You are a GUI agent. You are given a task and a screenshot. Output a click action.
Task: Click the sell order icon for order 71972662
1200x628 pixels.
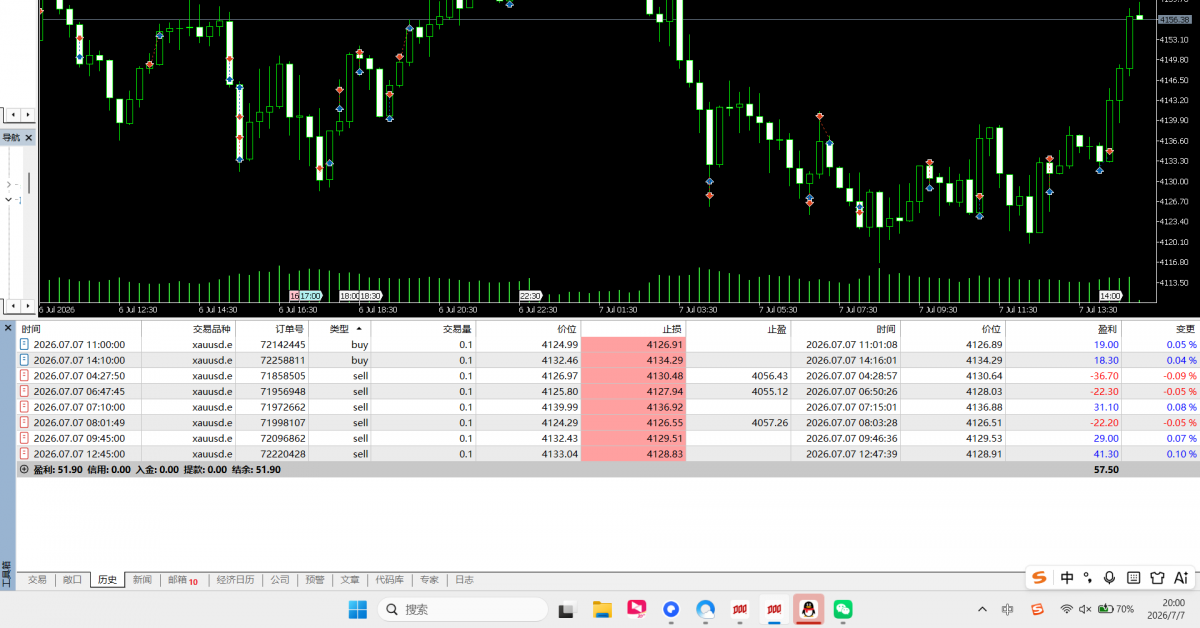[25, 407]
